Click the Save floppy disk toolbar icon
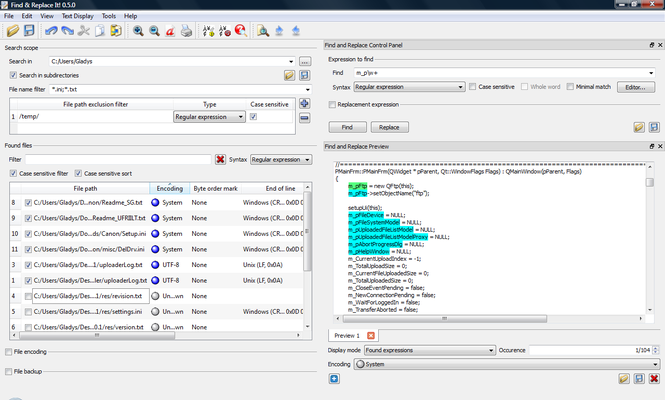The height and width of the screenshot is (400, 665). [x=29, y=31]
